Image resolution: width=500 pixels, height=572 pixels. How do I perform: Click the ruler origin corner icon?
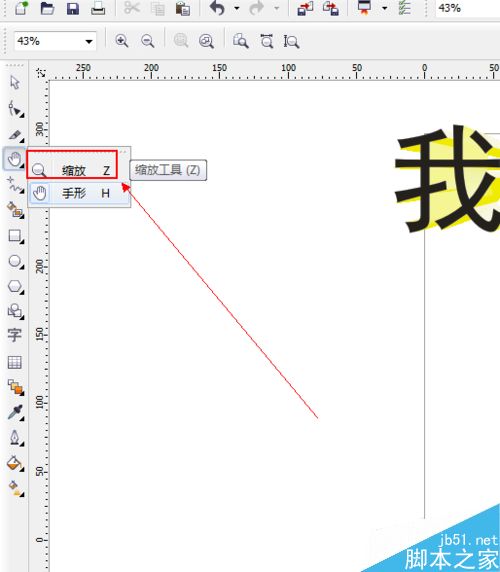(42, 73)
